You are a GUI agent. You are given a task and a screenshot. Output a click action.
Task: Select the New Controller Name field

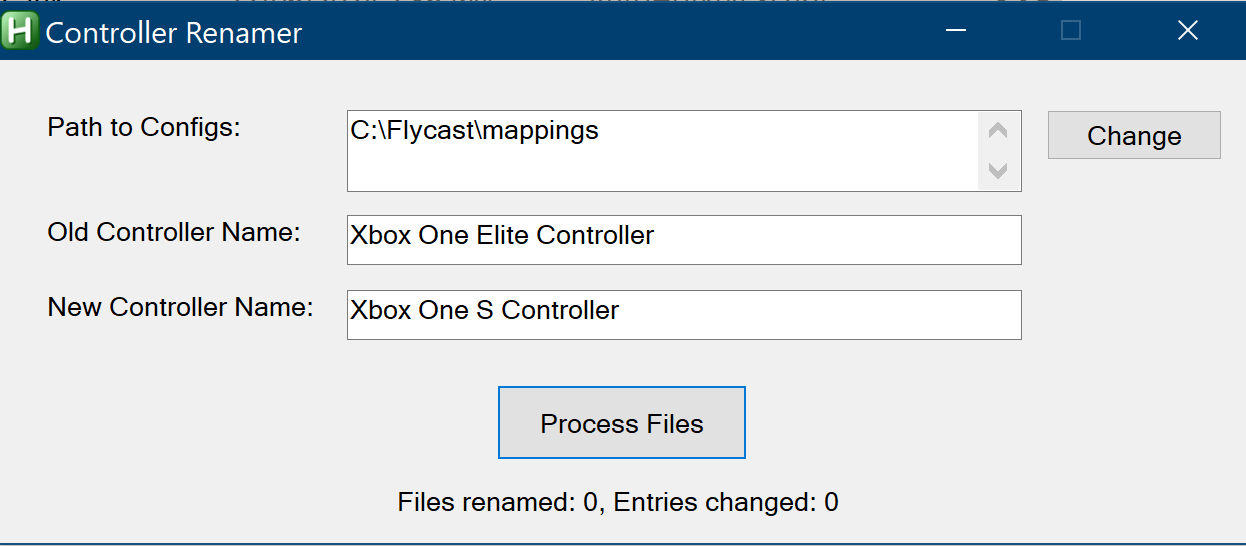pos(684,314)
